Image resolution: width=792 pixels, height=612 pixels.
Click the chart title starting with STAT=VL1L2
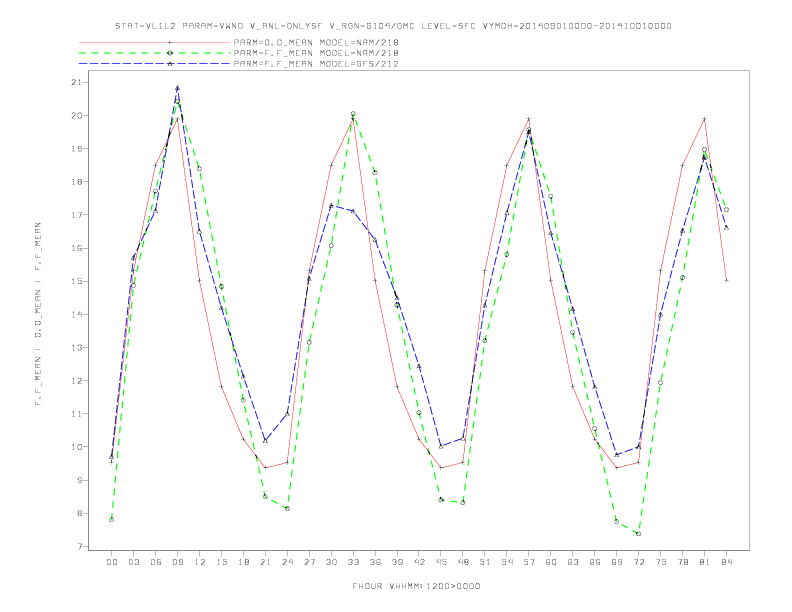(393, 26)
